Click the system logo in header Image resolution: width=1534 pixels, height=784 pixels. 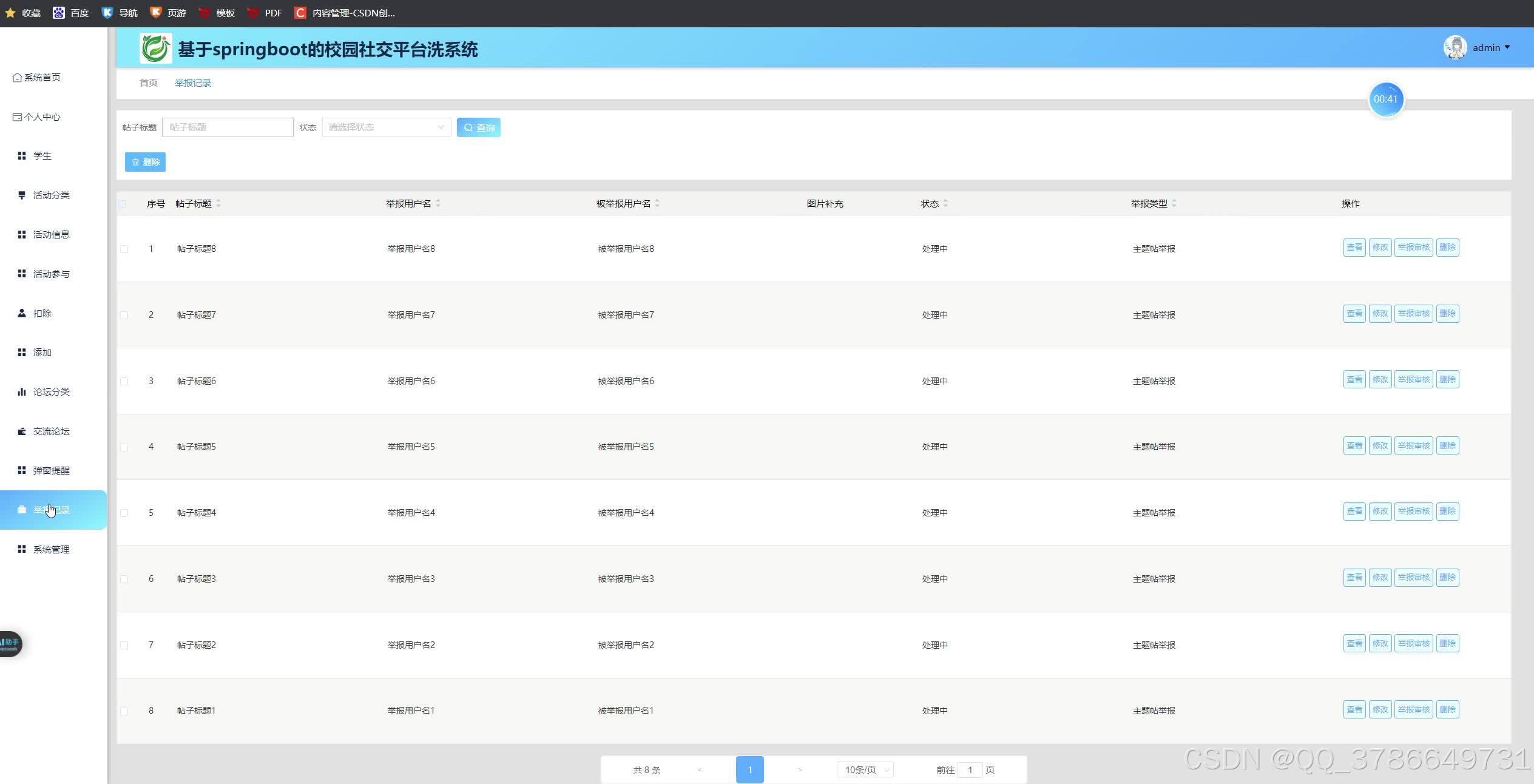pos(155,49)
